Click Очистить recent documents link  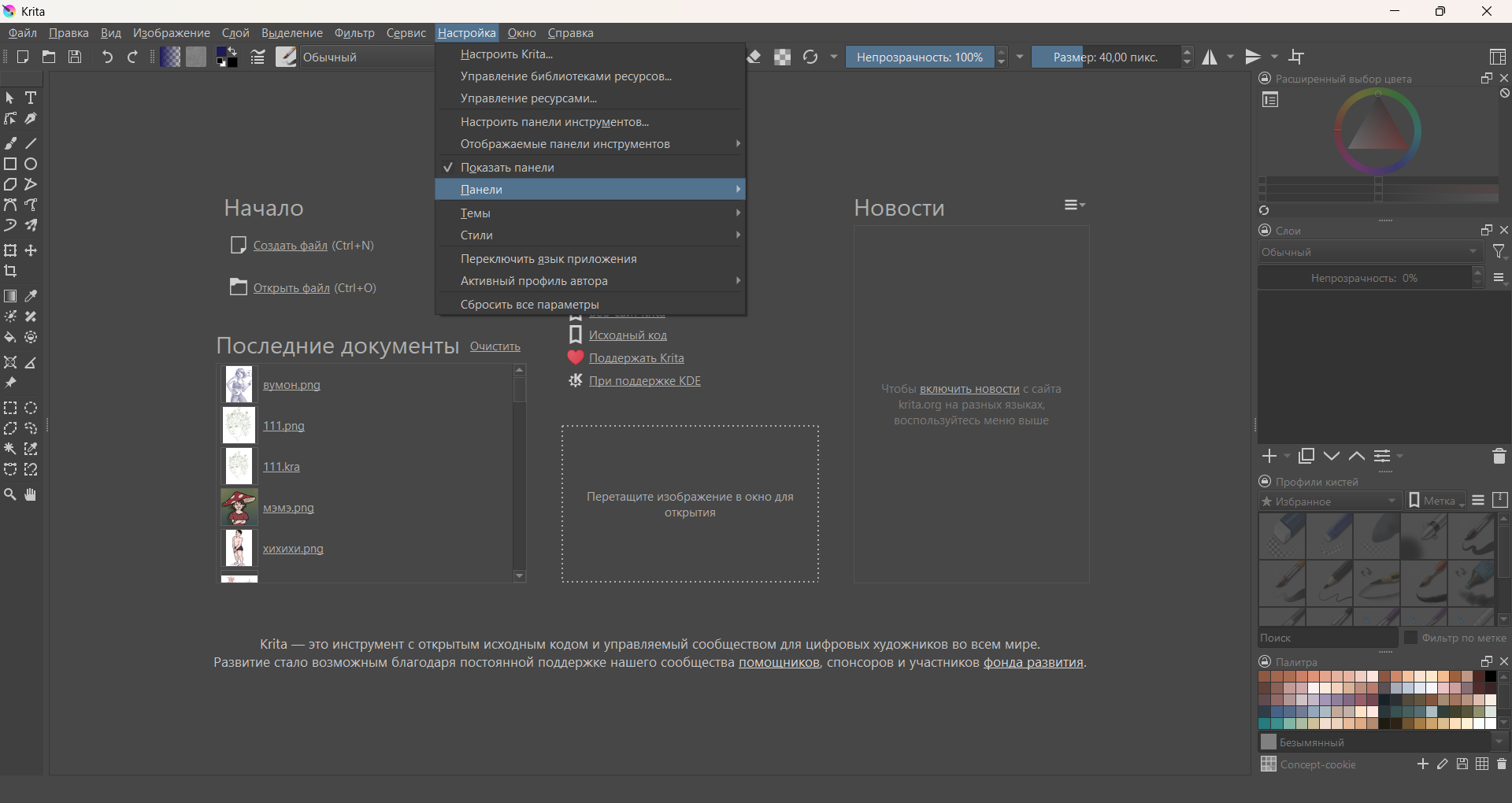coord(495,346)
